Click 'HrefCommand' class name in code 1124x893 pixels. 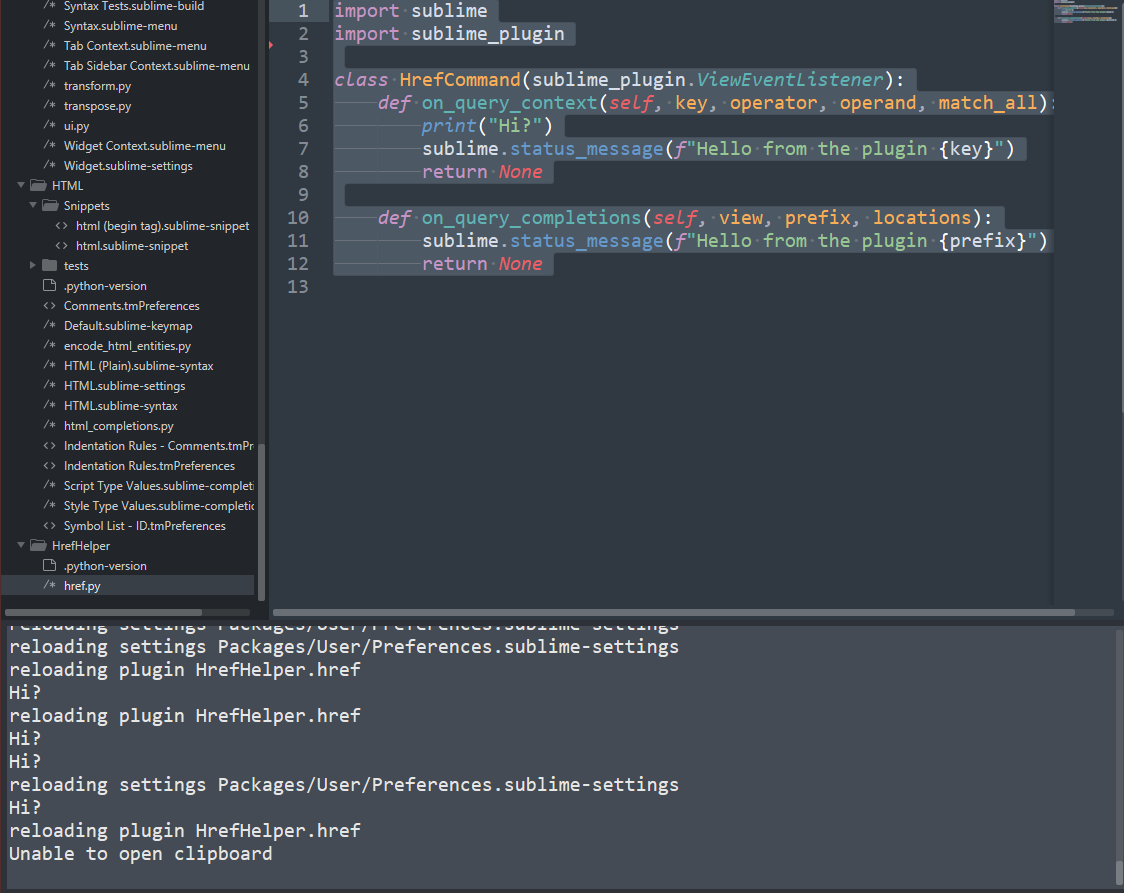point(459,80)
